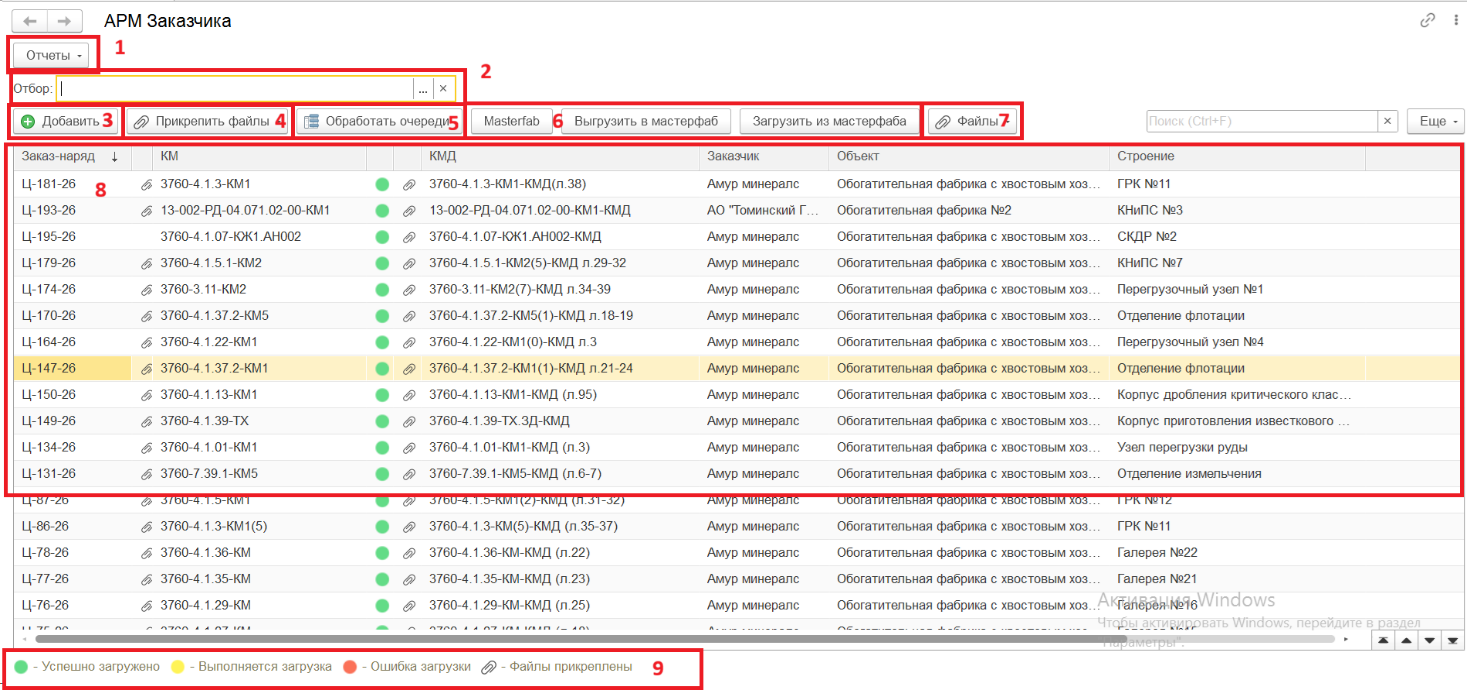Click the green status dot in row Ц-150-26

pos(382,395)
